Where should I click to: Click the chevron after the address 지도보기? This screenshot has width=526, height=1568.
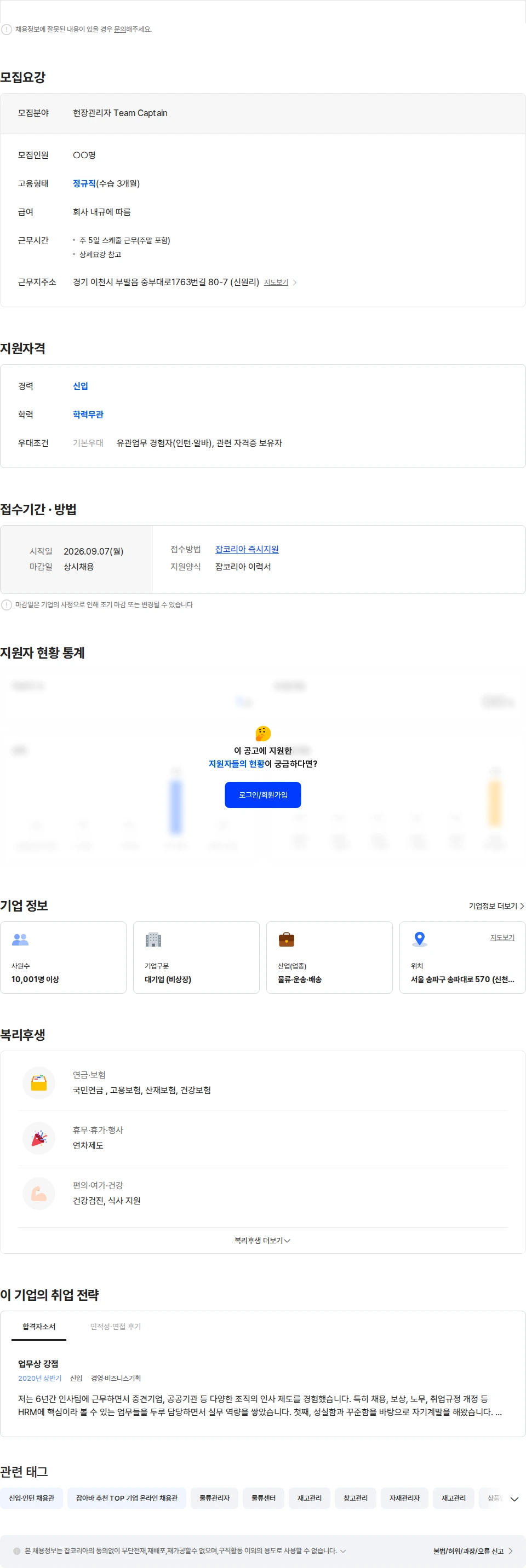coord(295,283)
